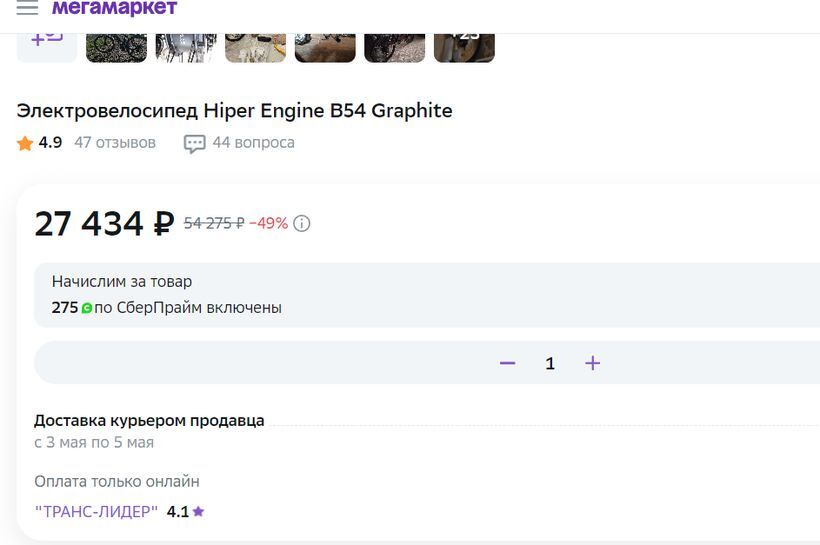Open the "ТРАНС-ЛИДЕР" seller link
The image size is (820, 545).
tap(96, 512)
